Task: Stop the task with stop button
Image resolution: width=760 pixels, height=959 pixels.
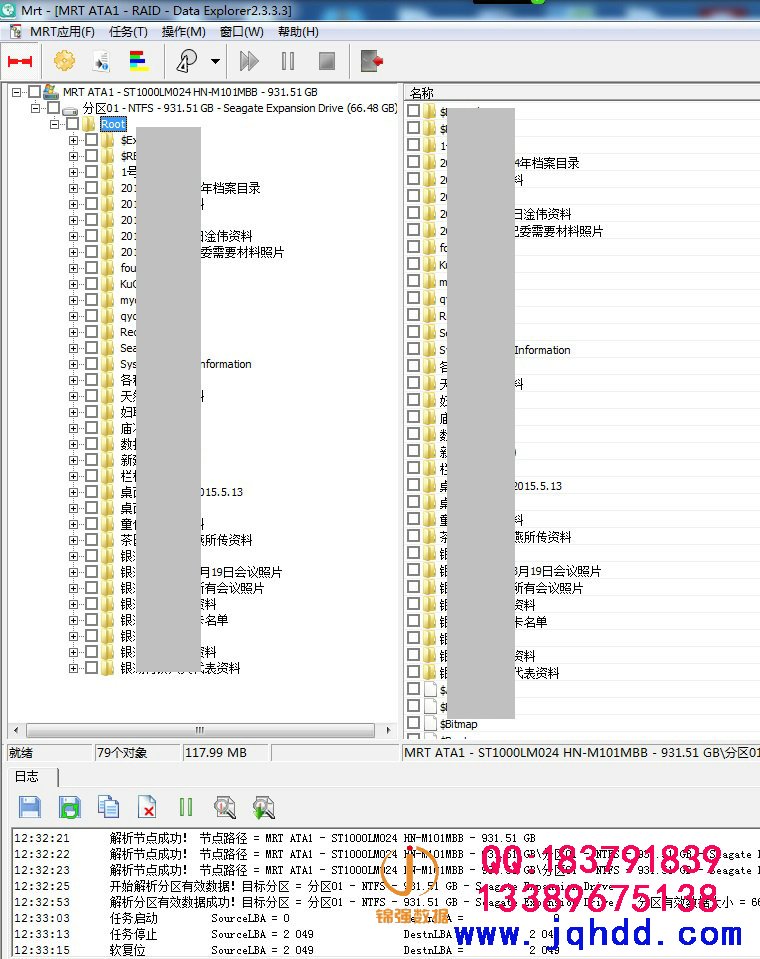Action: tap(327, 61)
